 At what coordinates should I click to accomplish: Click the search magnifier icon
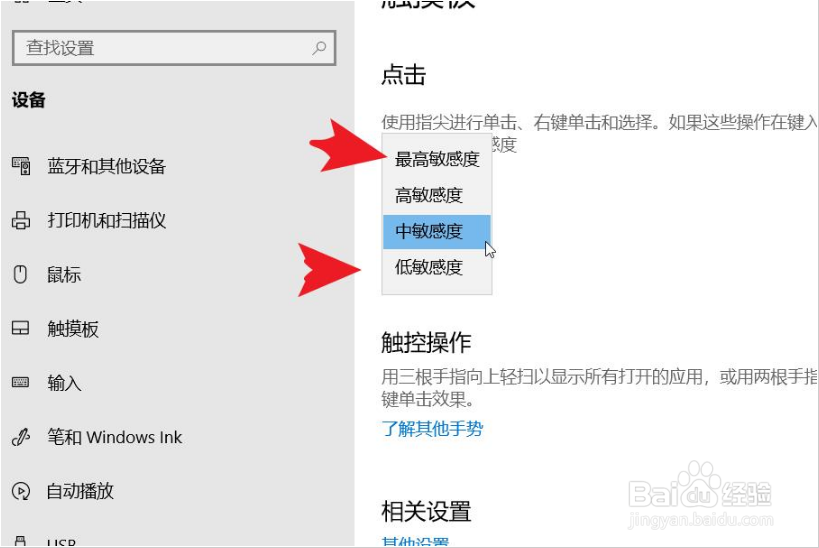click(319, 48)
